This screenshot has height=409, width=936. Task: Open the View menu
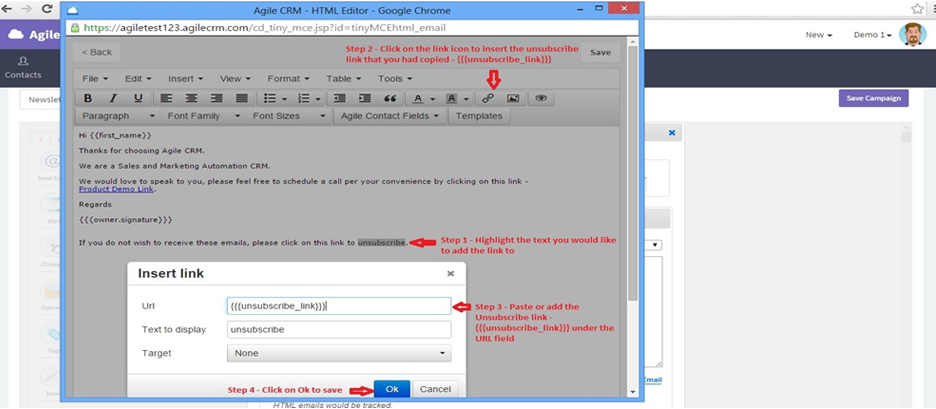tap(235, 79)
